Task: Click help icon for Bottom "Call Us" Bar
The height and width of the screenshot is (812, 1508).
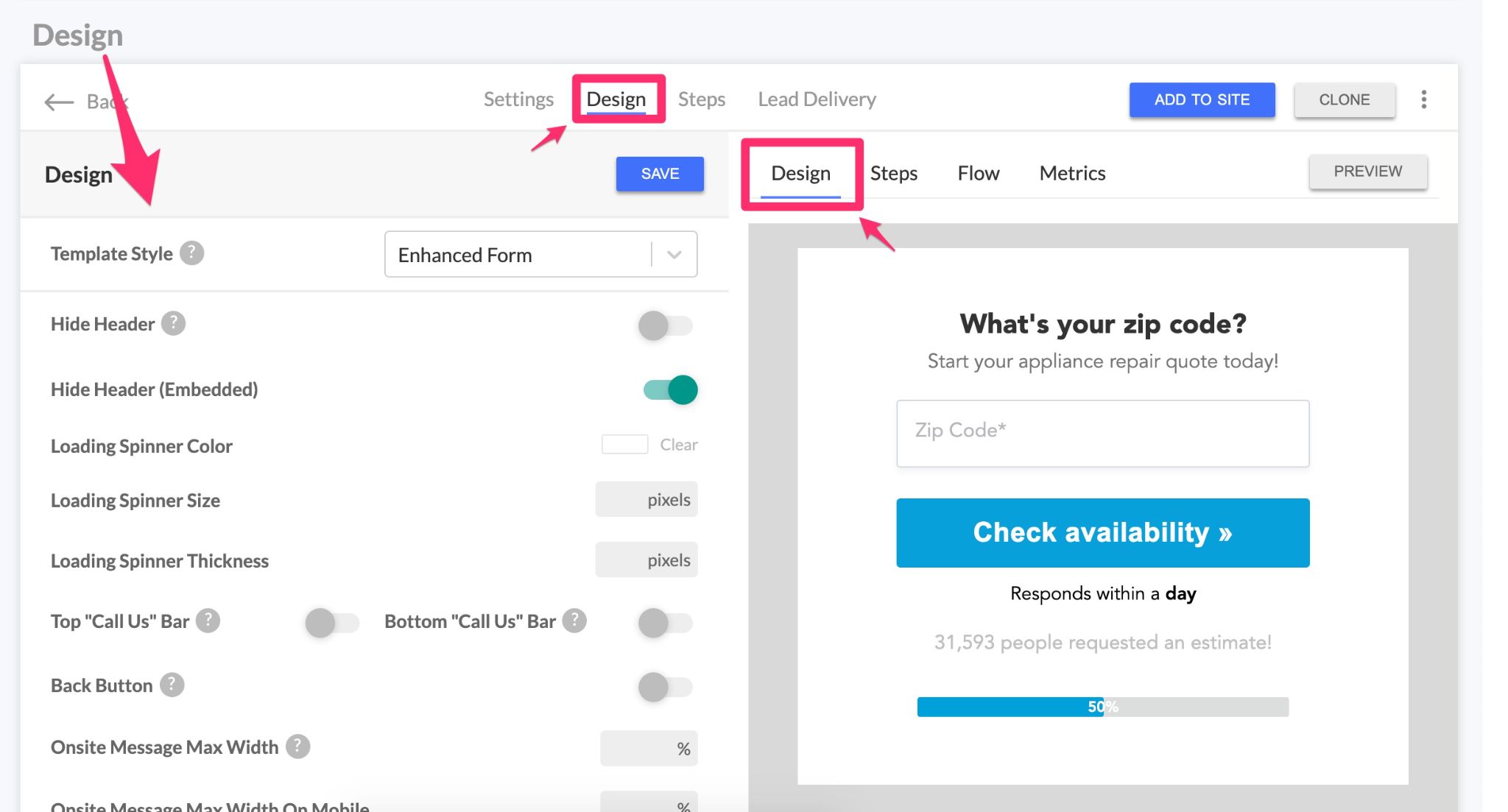Action: pos(574,621)
